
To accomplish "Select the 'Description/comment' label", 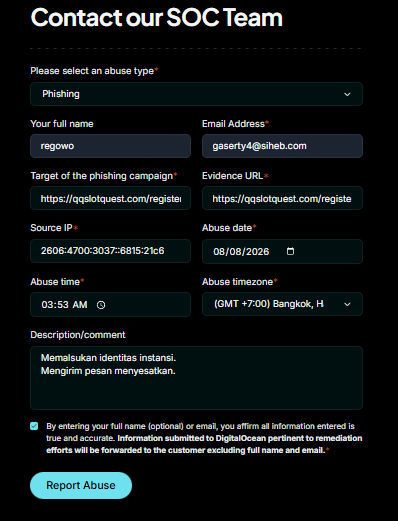I will [x=78, y=335].
